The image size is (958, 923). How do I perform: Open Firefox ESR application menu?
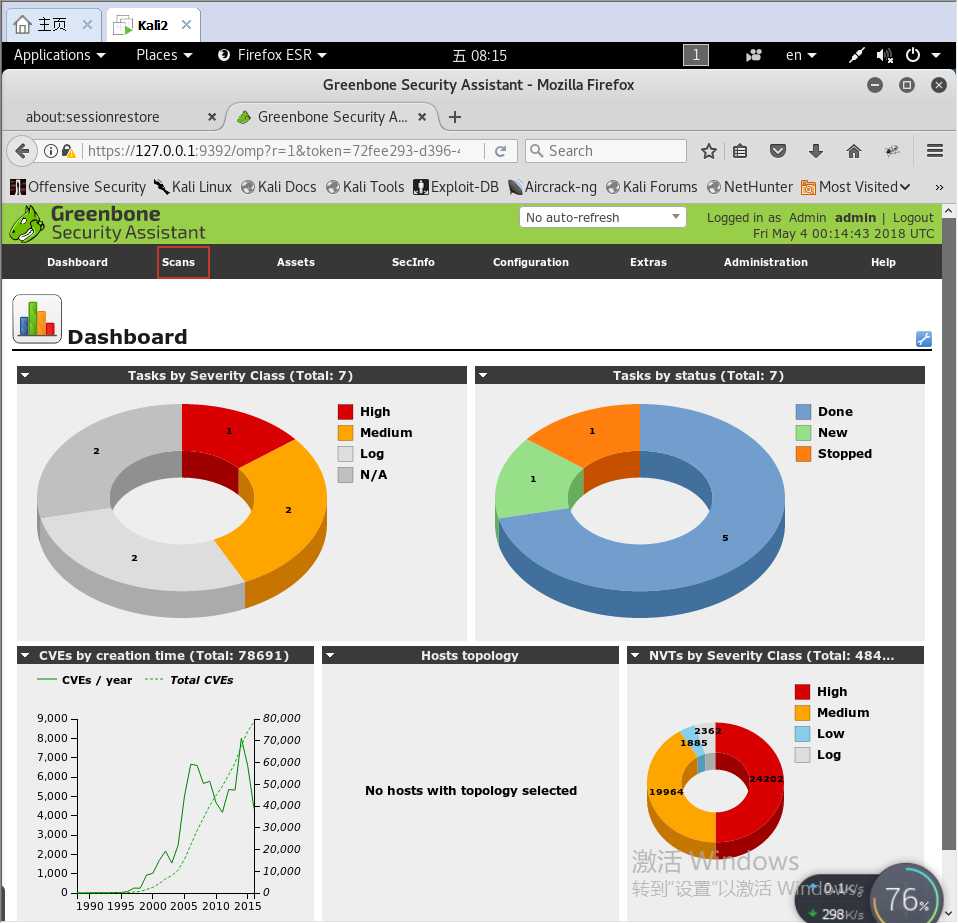272,56
